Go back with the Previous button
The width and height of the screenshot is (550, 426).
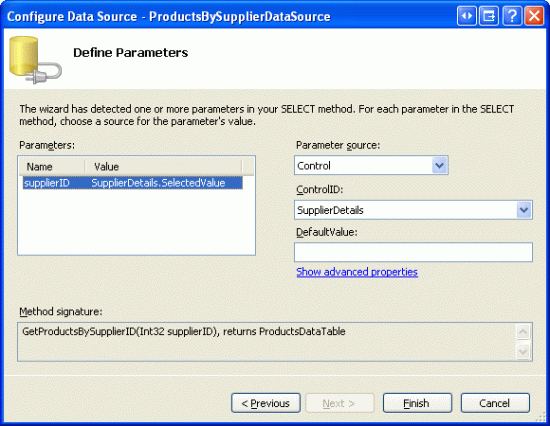[x=266, y=403]
